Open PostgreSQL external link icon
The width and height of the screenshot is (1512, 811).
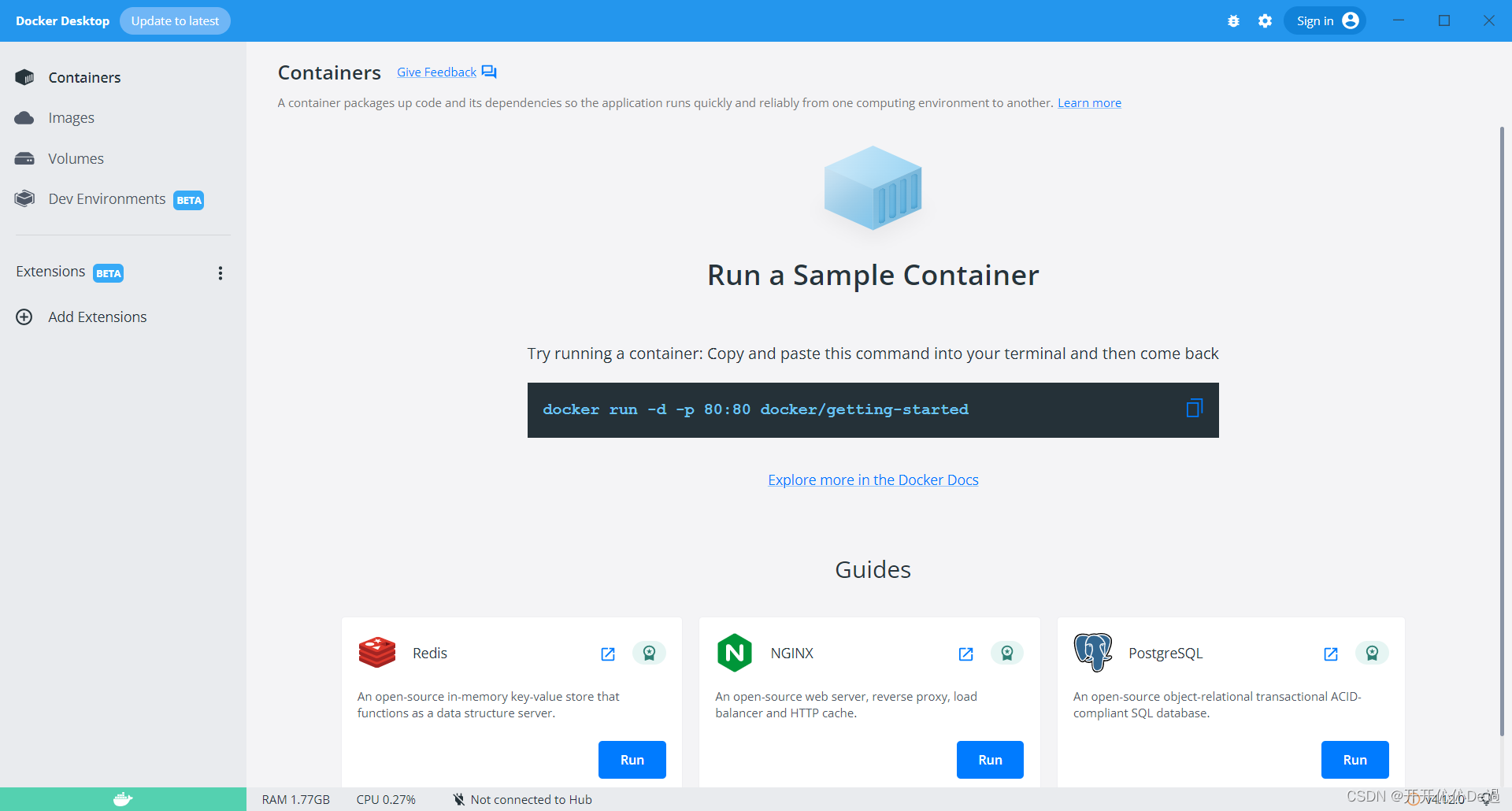click(1331, 654)
